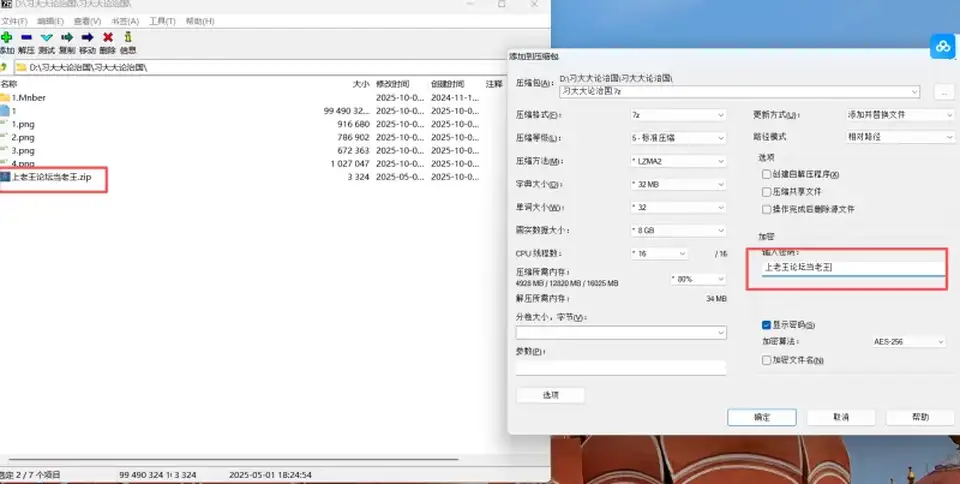Open the 书签(A) menu
The image size is (960, 484).
pos(124,21)
